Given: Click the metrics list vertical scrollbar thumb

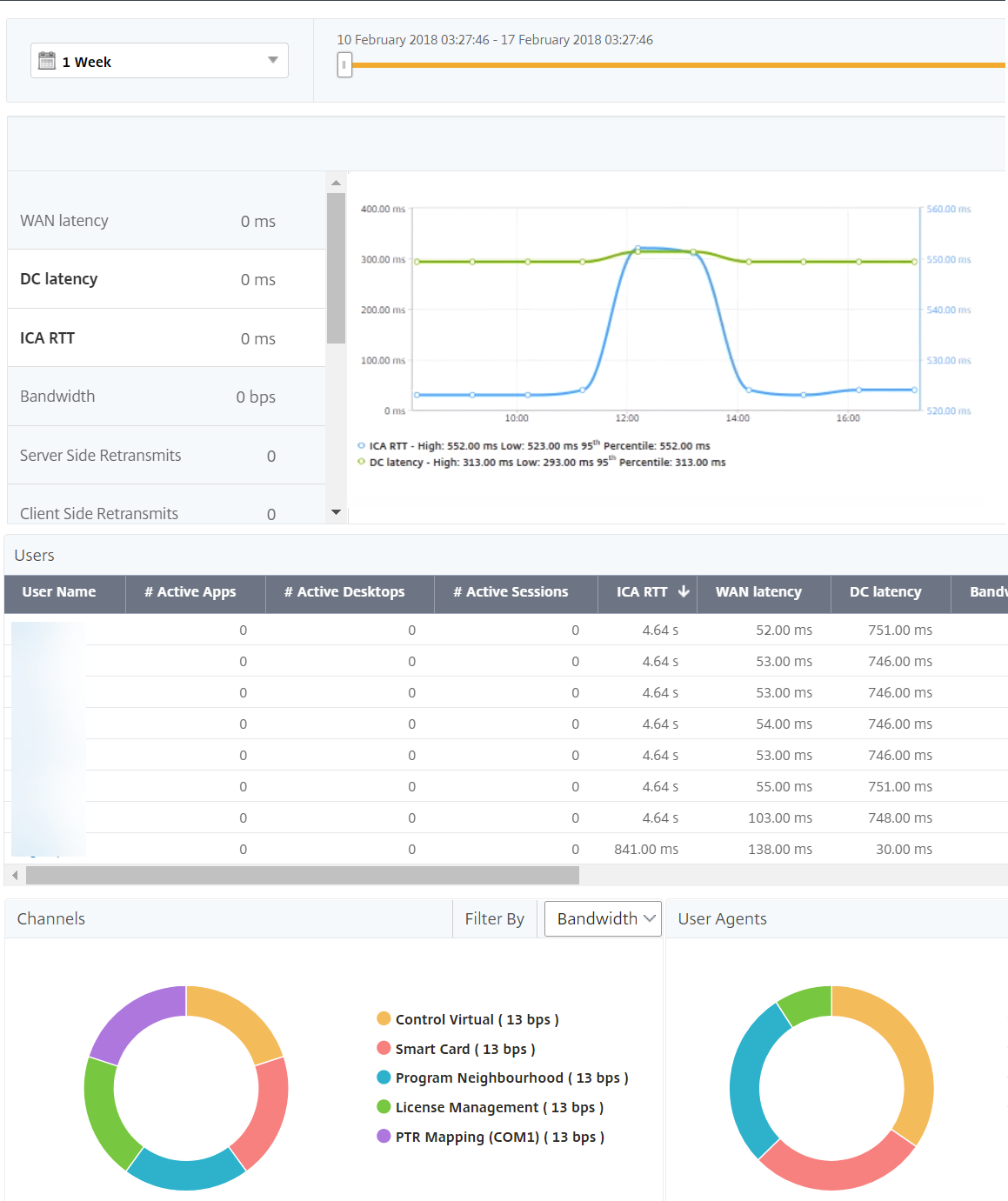Looking at the screenshot, I should pyautogui.click(x=336, y=268).
